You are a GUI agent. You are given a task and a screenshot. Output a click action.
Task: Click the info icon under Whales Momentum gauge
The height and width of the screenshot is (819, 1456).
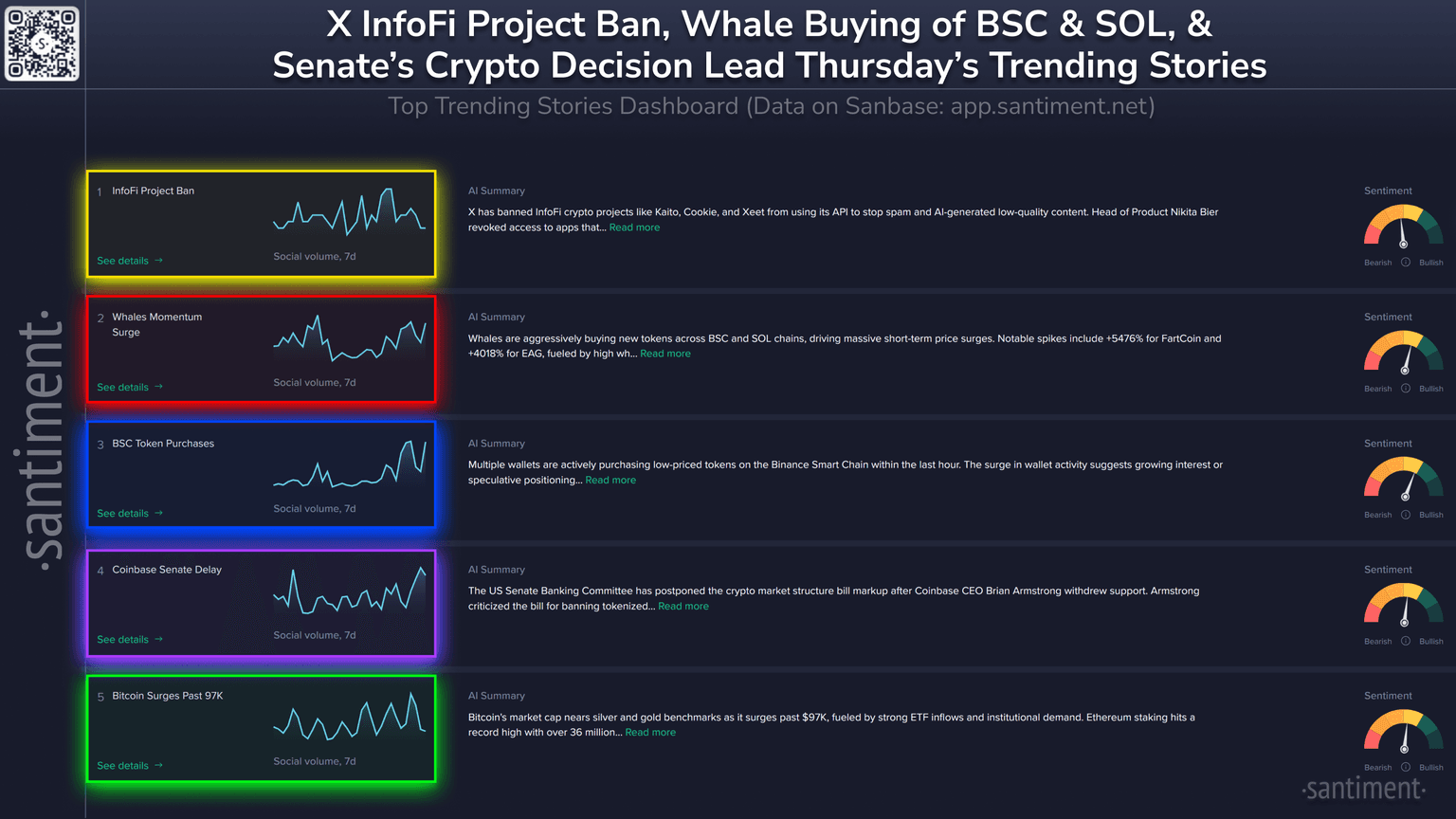[1406, 389]
